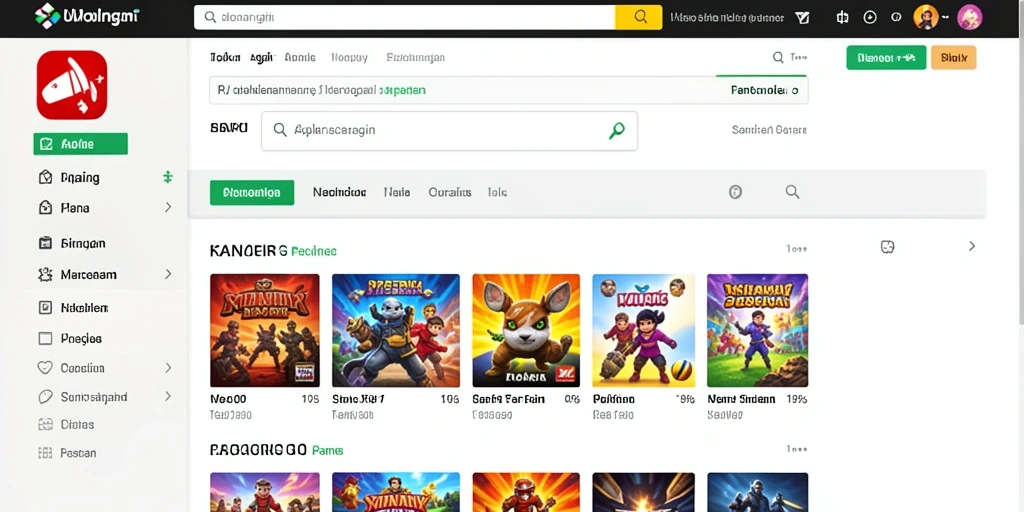Image resolution: width=1024 pixels, height=512 pixels.
Task: Click the flag-like icon beside the header text
Action: (802, 18)
